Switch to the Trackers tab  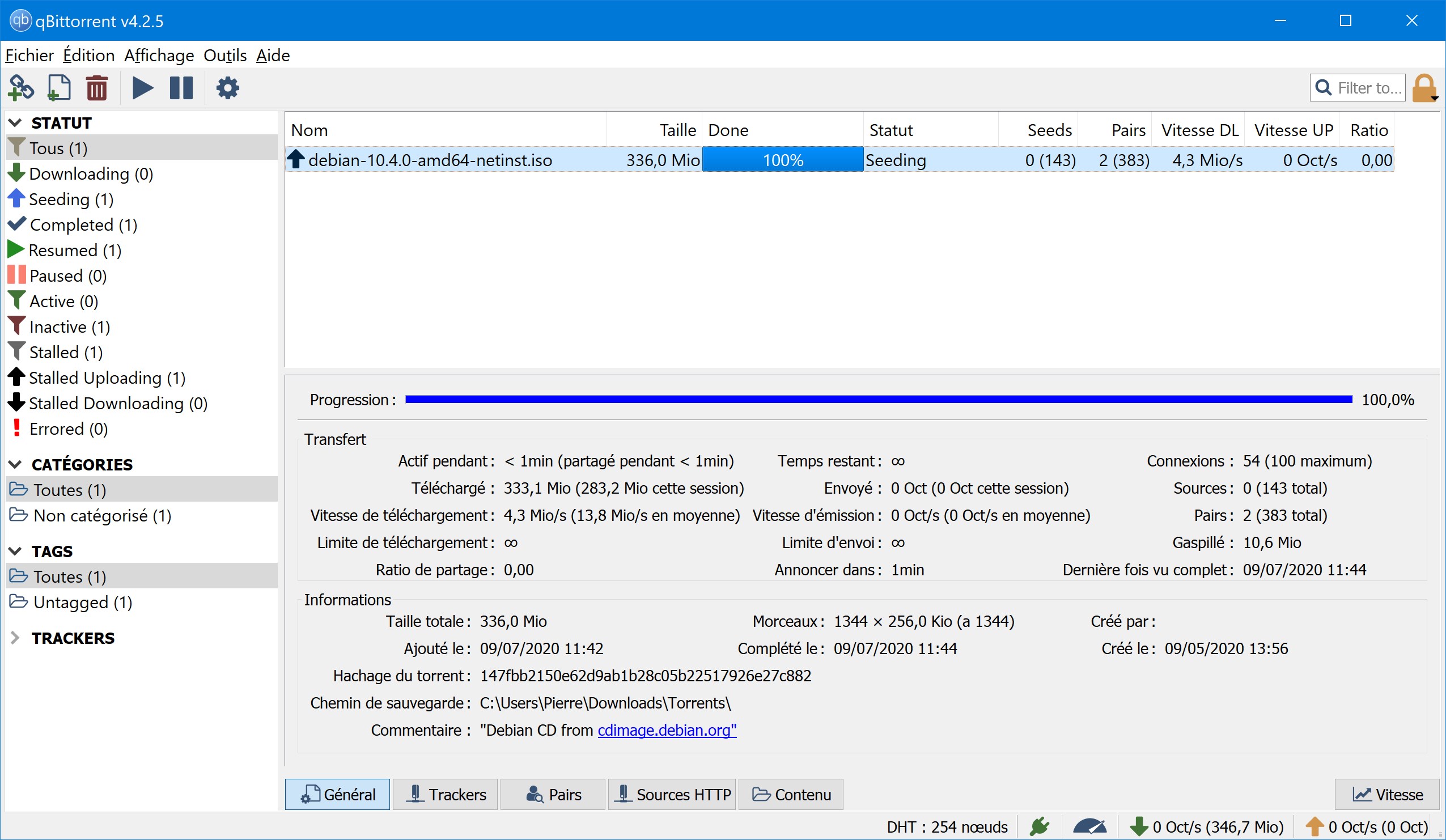click(x=446, y=794)
